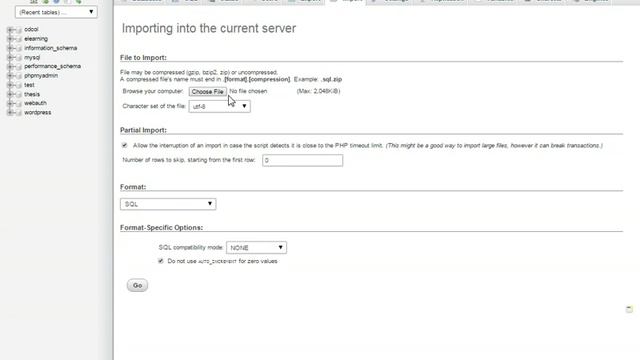Open the wordpress database icon
The image size is (640, 360).
tap(18, 113)
